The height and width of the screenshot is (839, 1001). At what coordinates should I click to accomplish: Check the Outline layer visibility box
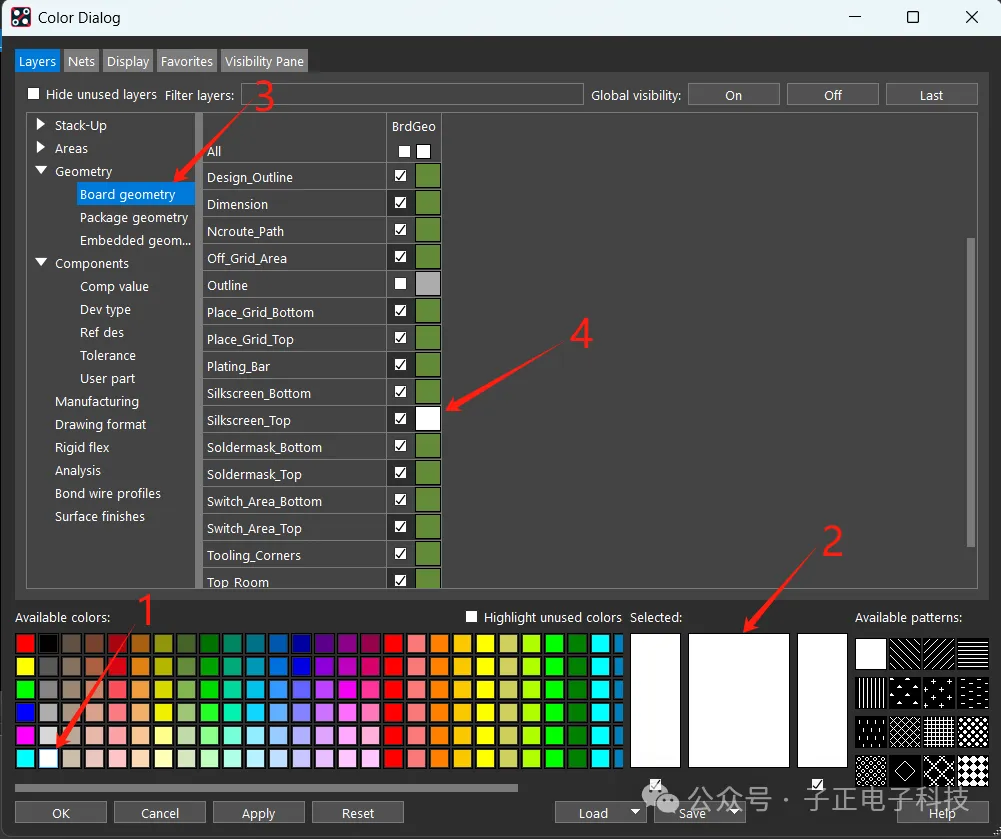(400, 283)
